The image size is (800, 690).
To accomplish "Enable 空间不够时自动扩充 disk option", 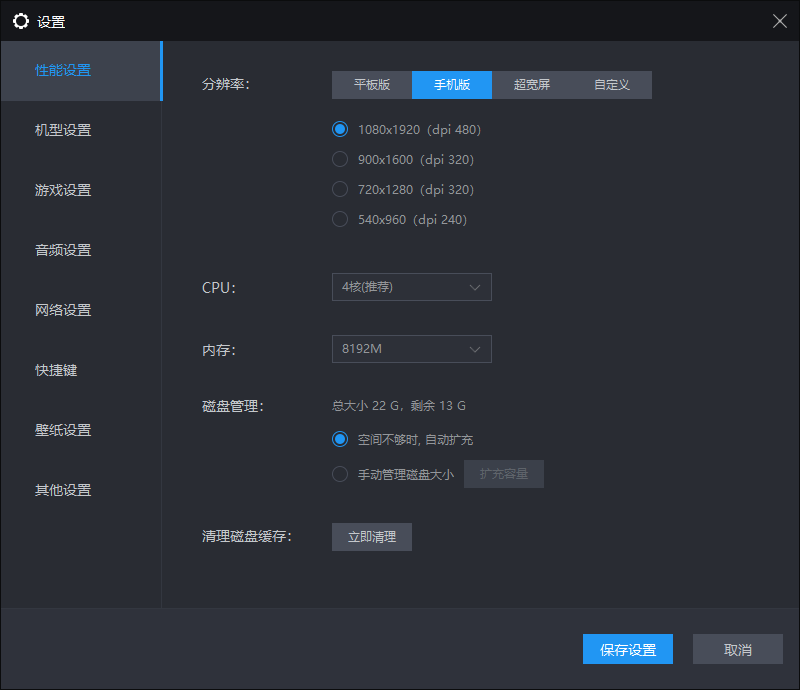I will [x=340, y=439].
